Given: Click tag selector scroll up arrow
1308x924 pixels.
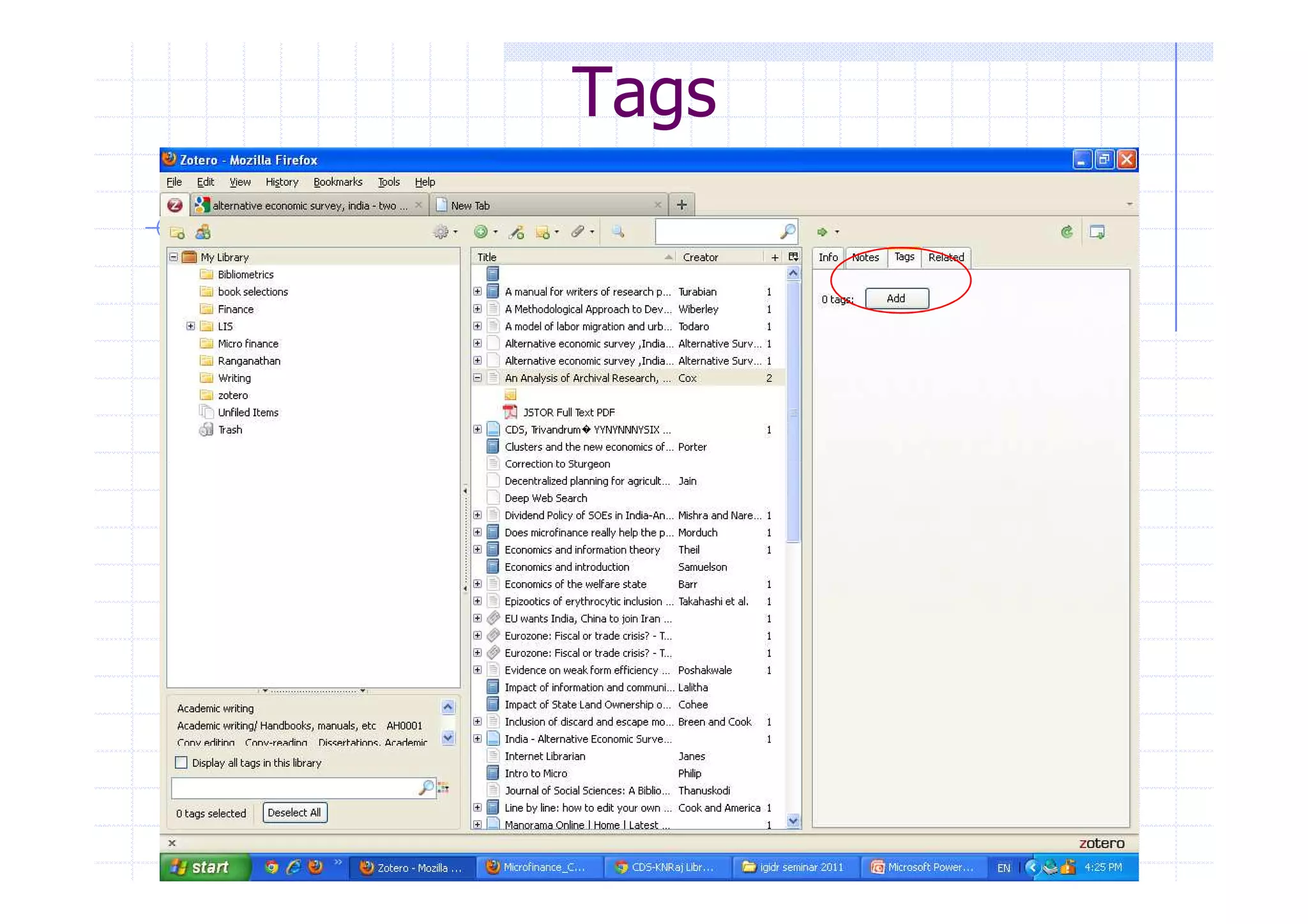Looking at the screenshot, I should tap(448, 707).
